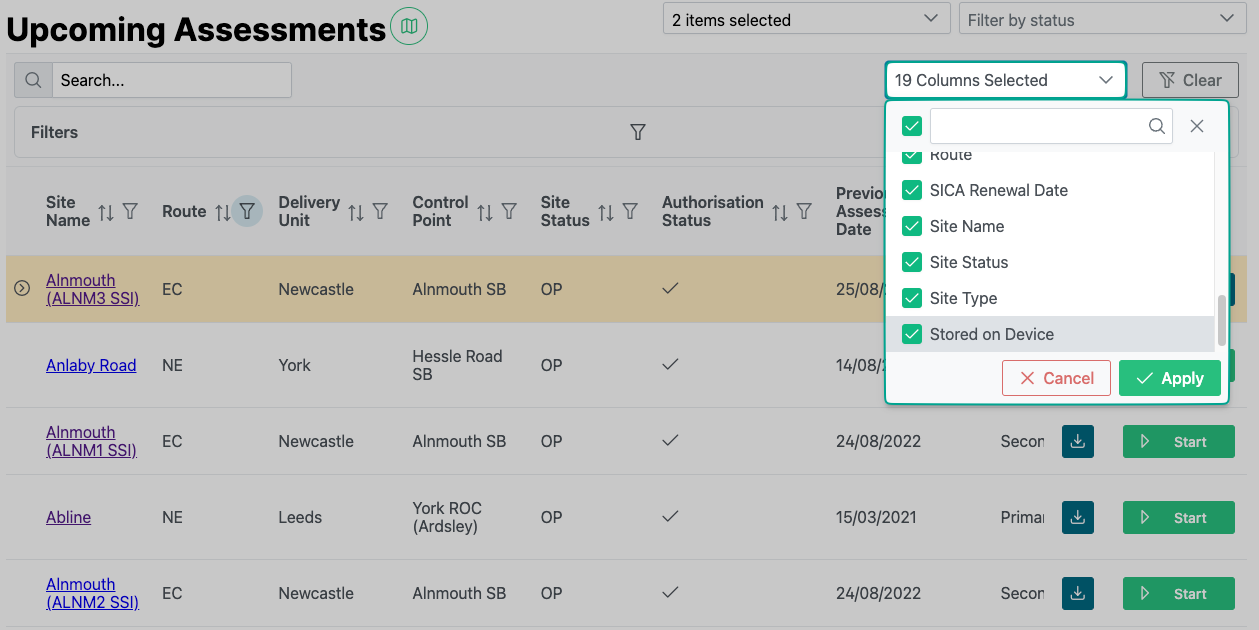The width and height of the screenshot is (1259, 630).
Task: Click the column list scrollbar
Action: pyautogui.click(x=1221, y=320)
